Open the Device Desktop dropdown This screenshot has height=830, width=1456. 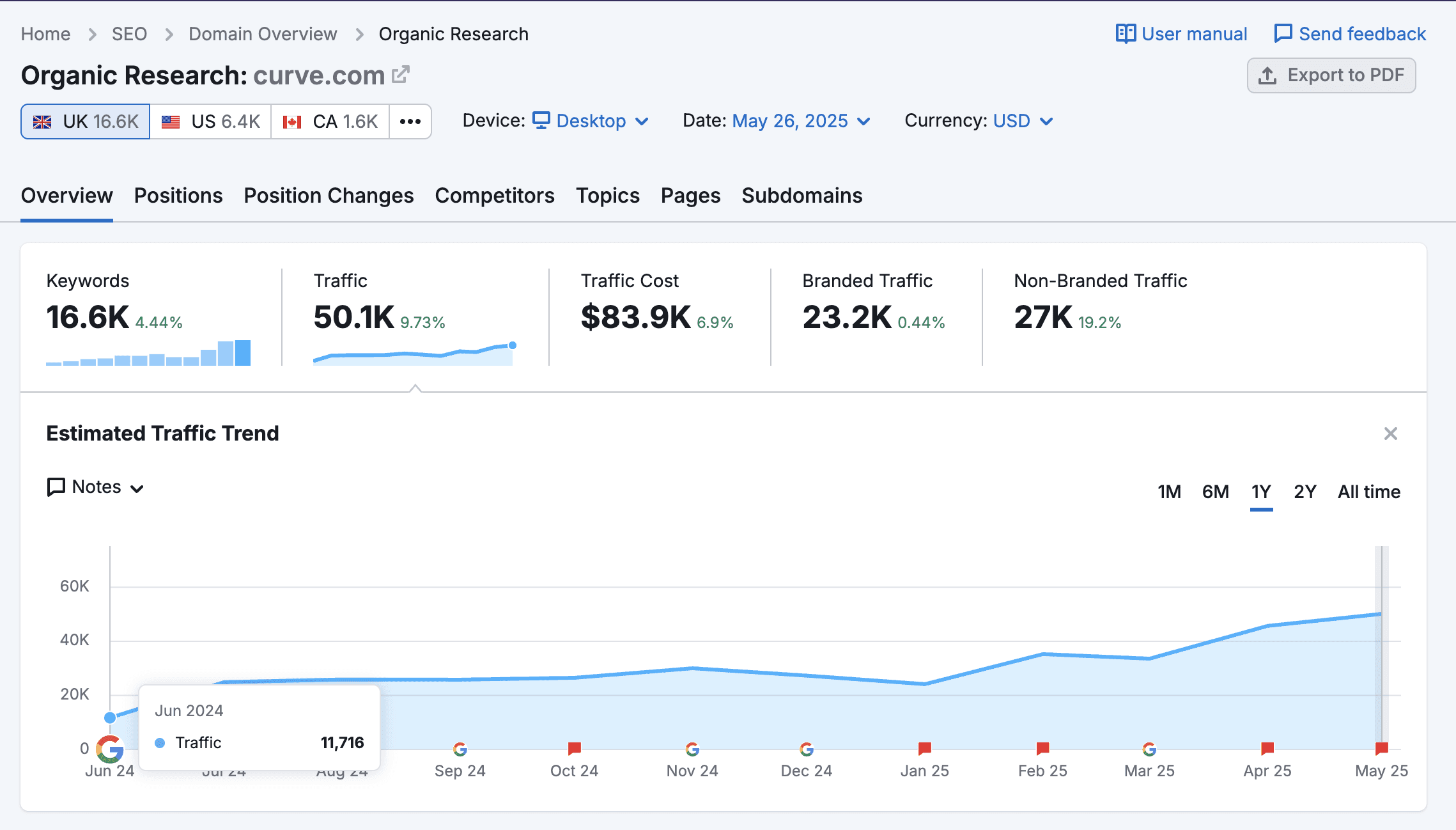click(591, 121)
